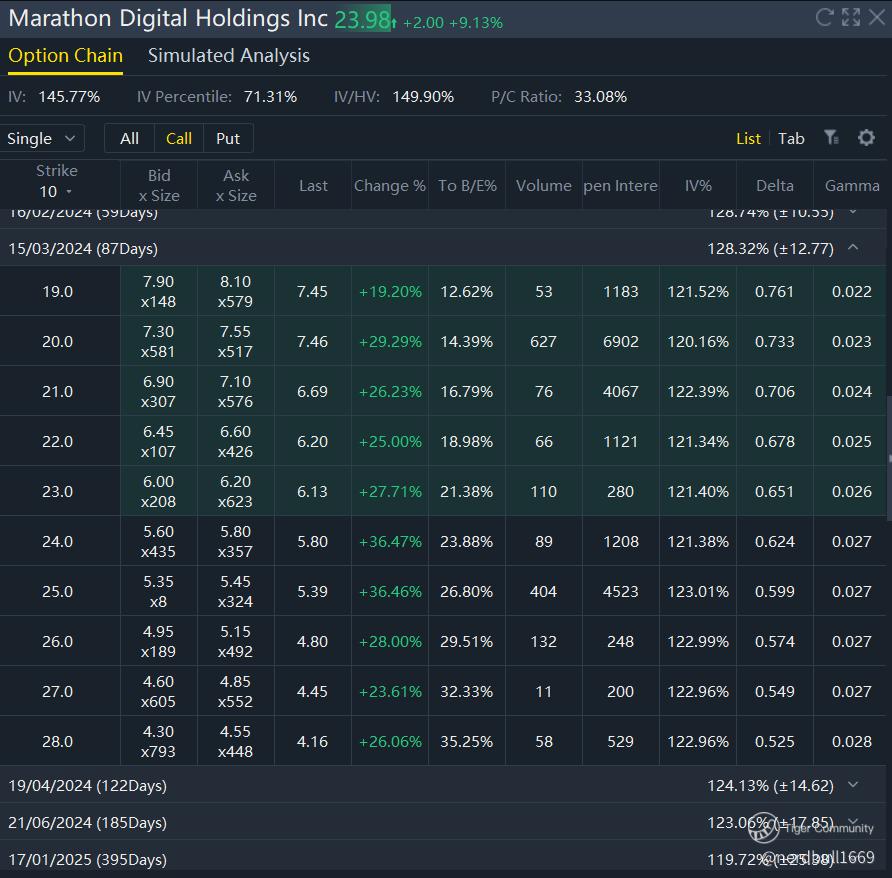Click the 5.60 bid price for strike 24.0
Screen dimensions: 892x878
[158, 532]
